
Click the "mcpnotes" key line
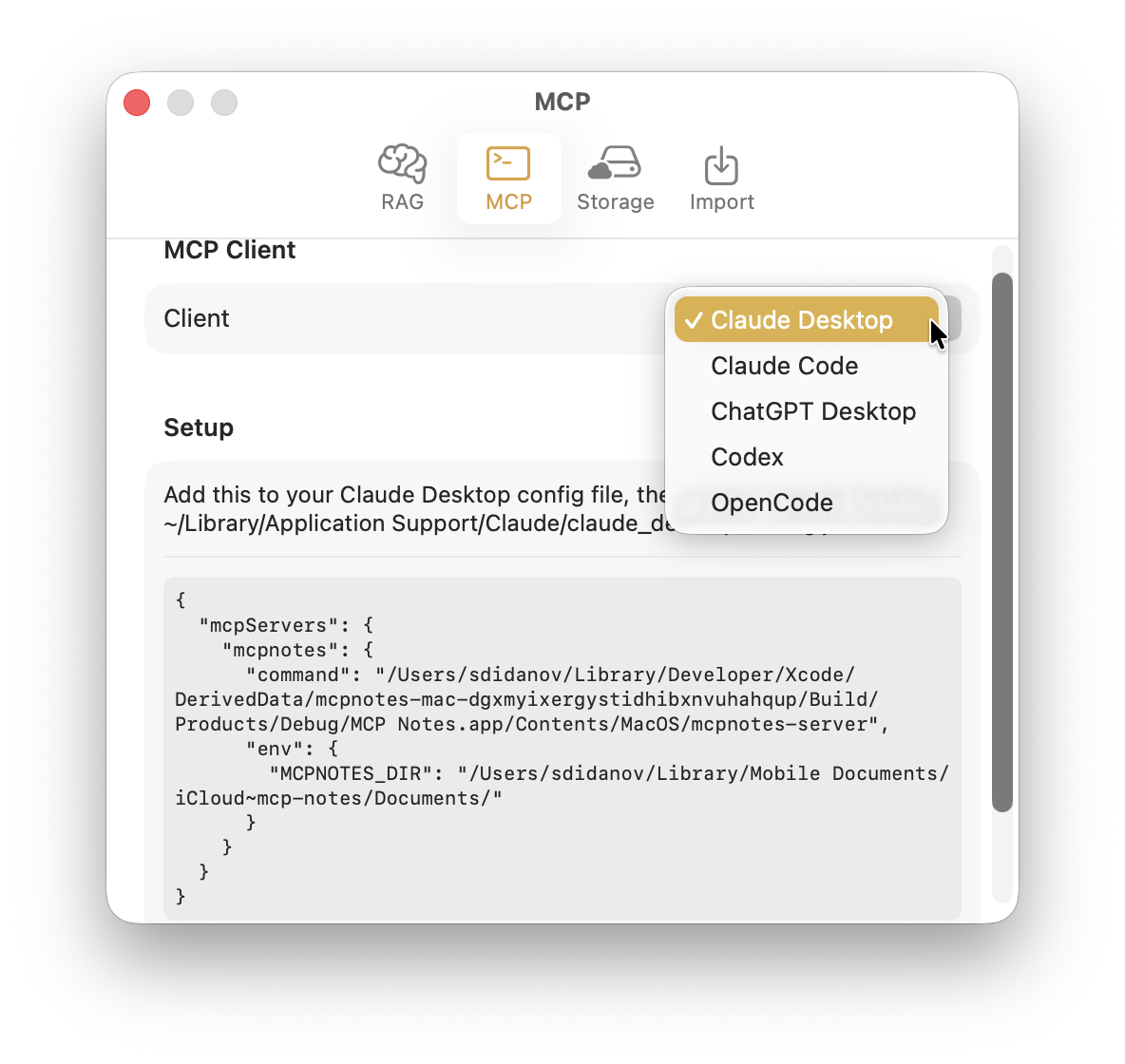click(x=297, y=650)
